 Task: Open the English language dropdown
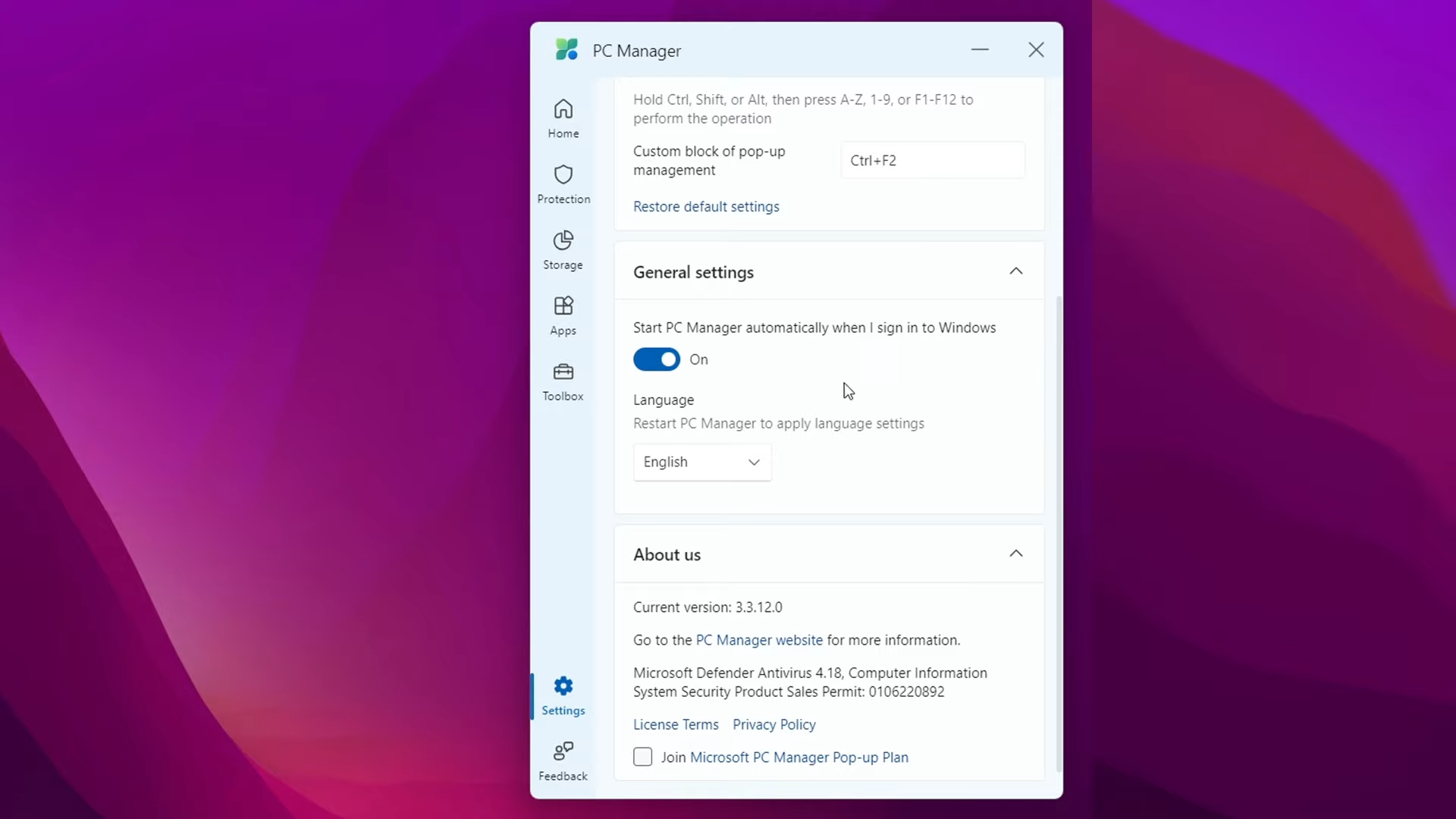click(x=702, y=462)
